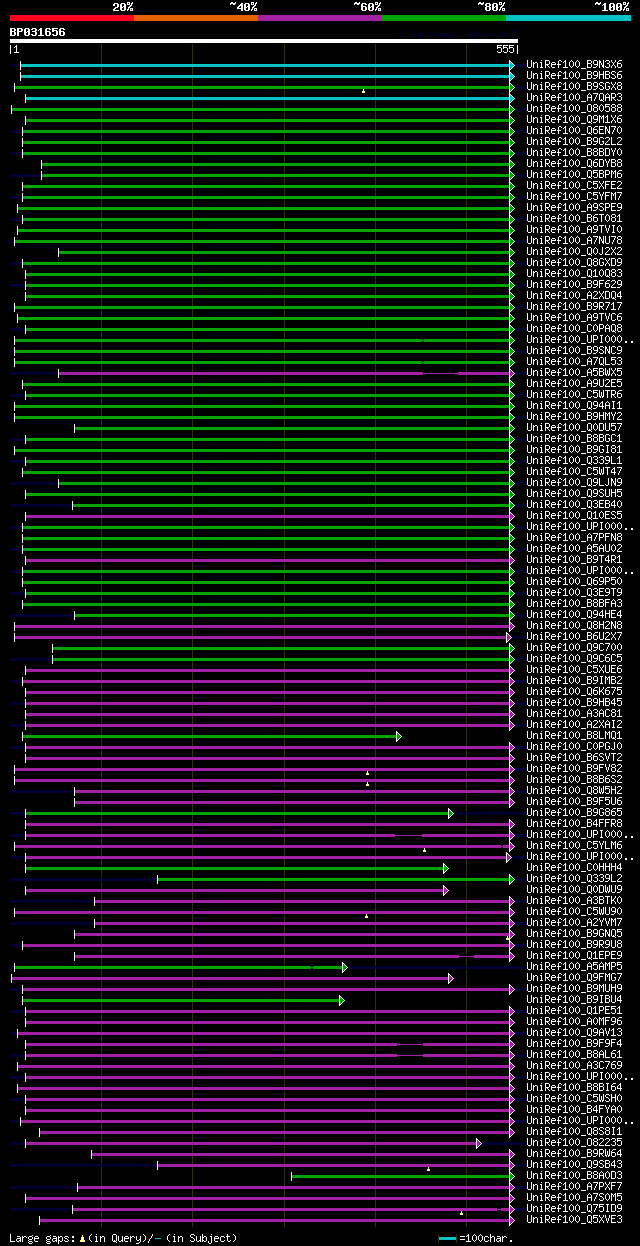The image size is (640, 1246).
Task: Click the green bar for UniRef100_B9G865
Action: tap(238, 812)
